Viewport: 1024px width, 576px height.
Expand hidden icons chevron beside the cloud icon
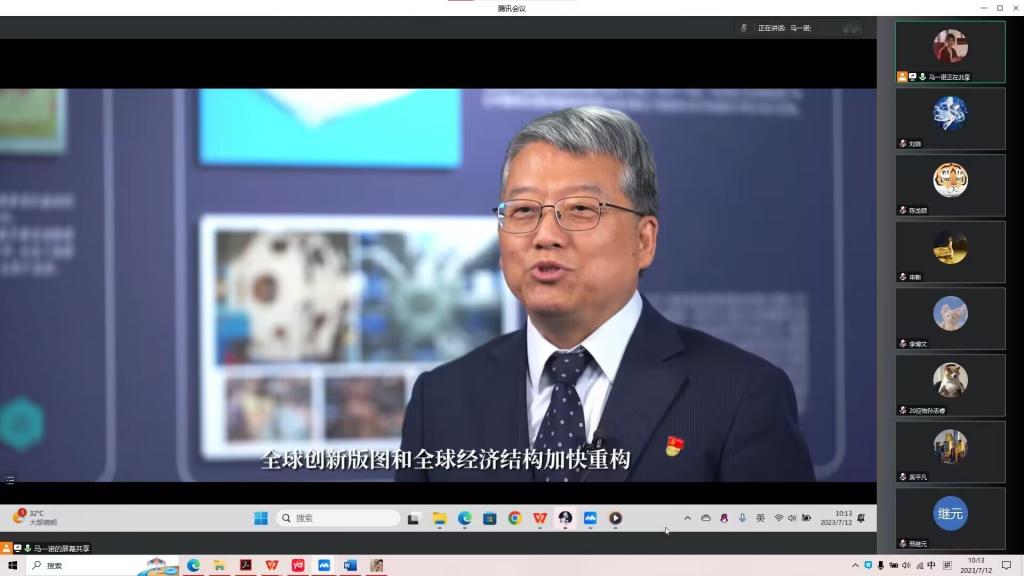click(x=687, y=518)
